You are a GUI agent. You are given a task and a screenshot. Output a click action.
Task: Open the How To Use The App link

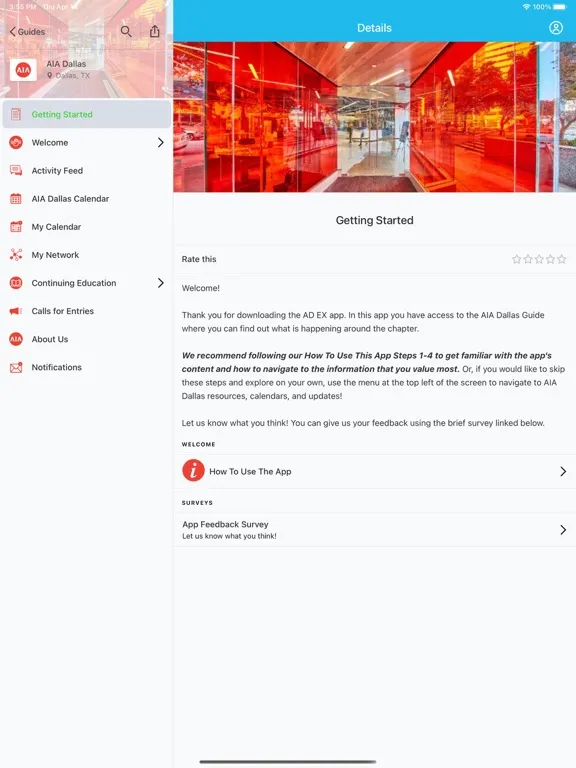[x=375, y=471]
